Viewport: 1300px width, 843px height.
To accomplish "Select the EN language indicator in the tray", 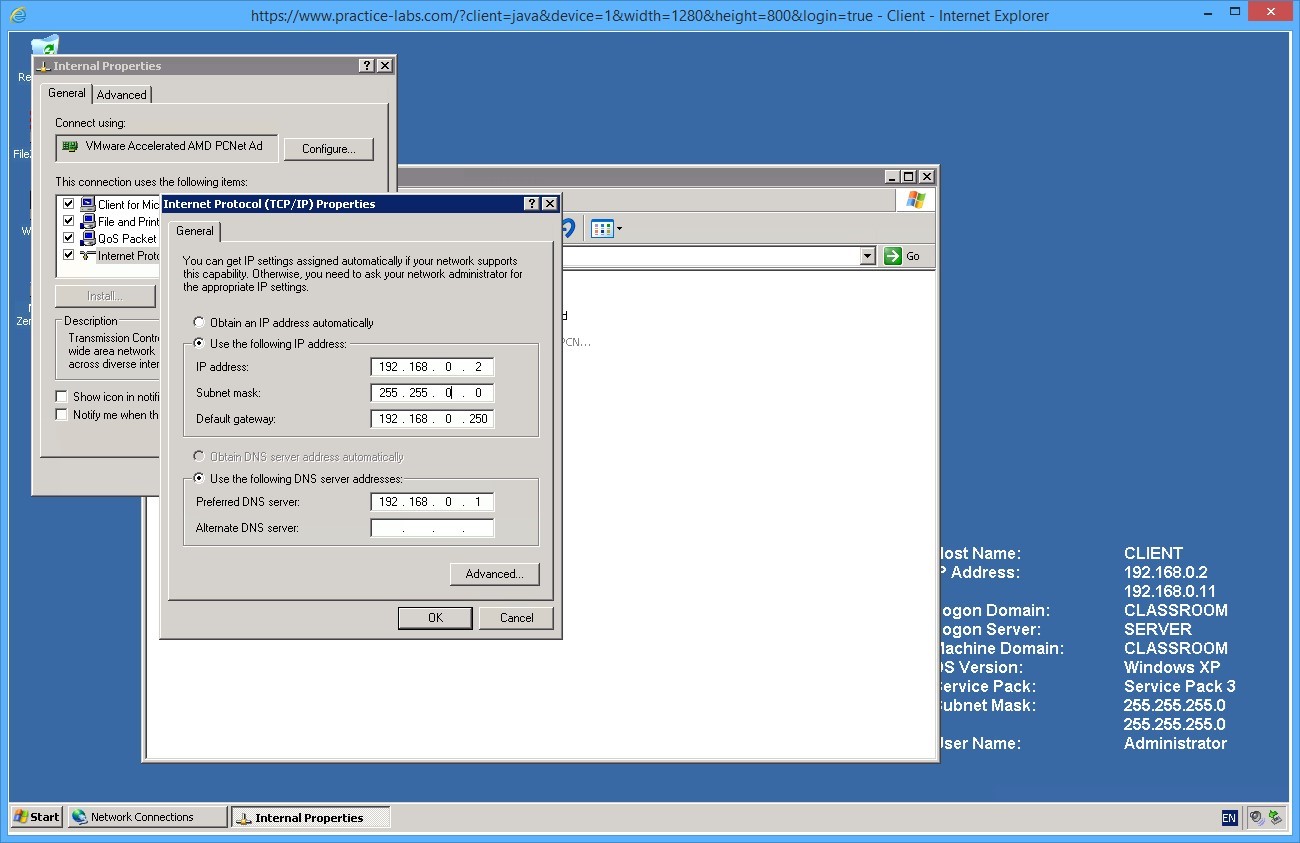I will tap(1228, 818).
